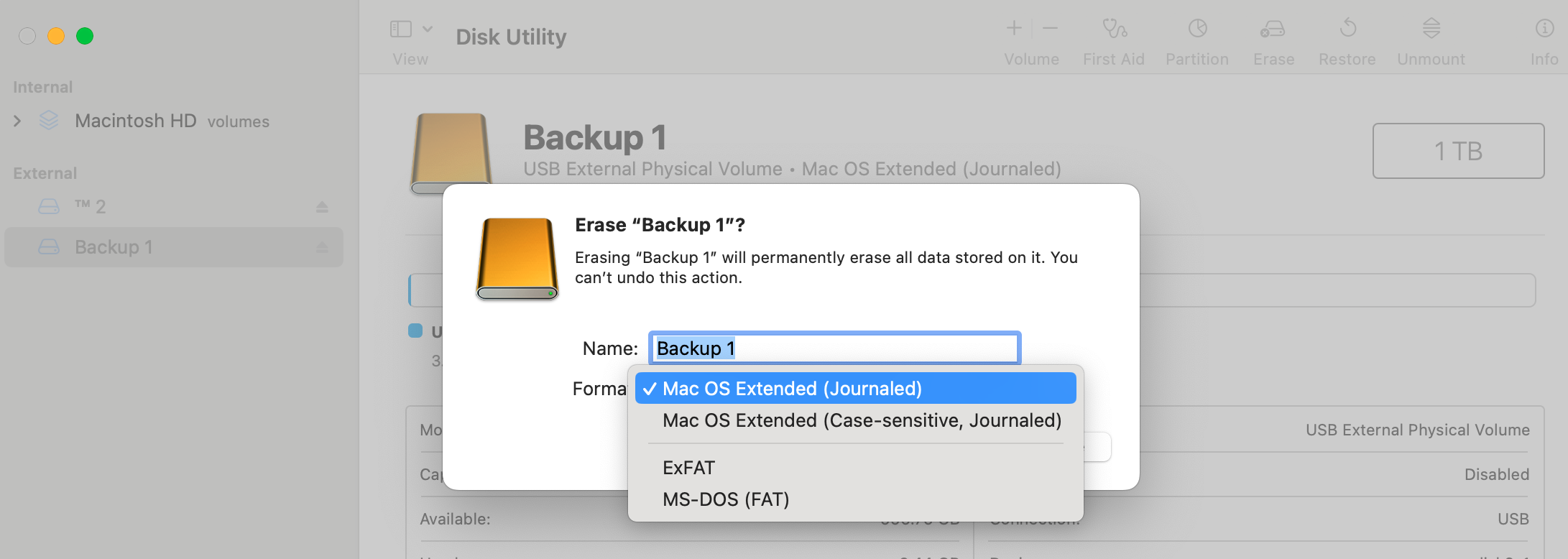The height and width of the screenshot is (559, 1568).
Task: Click the add volume plus icon
Action: (x=1014, y=29)
